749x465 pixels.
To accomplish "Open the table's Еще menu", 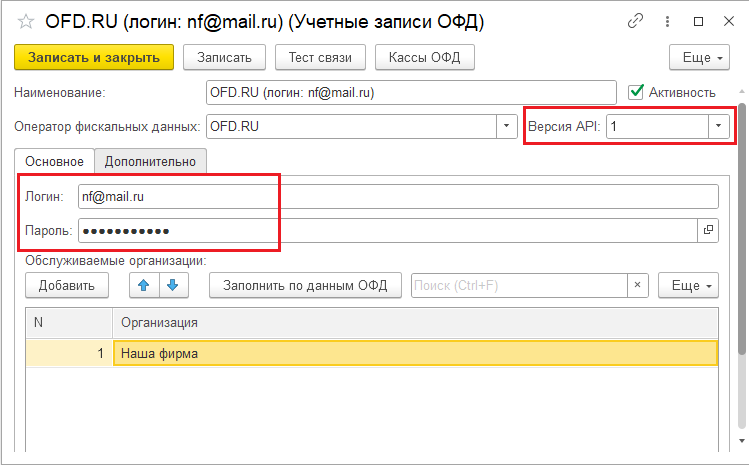I will (687, 285).
